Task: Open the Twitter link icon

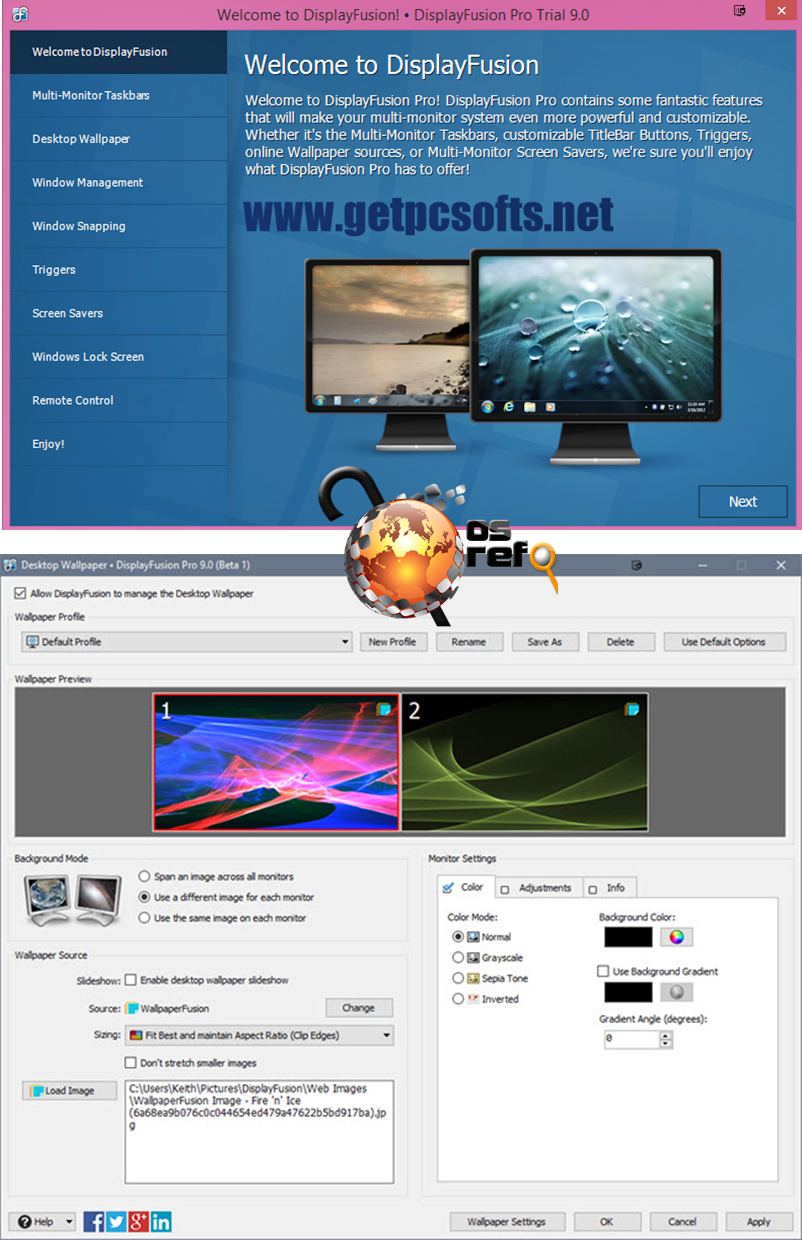Action: (116, 1221)
